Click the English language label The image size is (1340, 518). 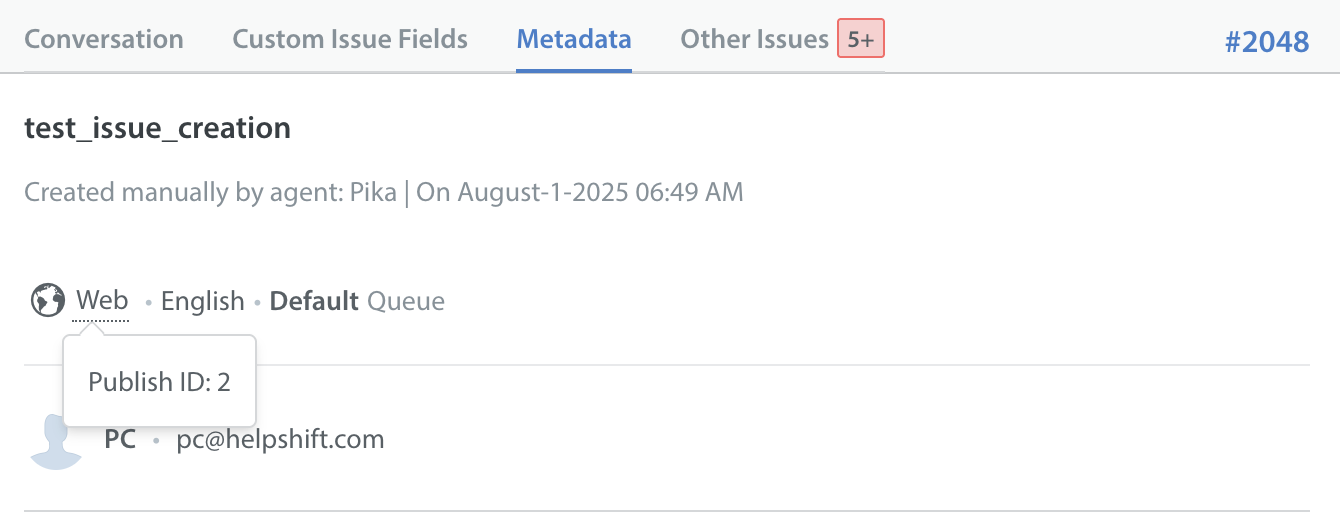coord(203,301)
